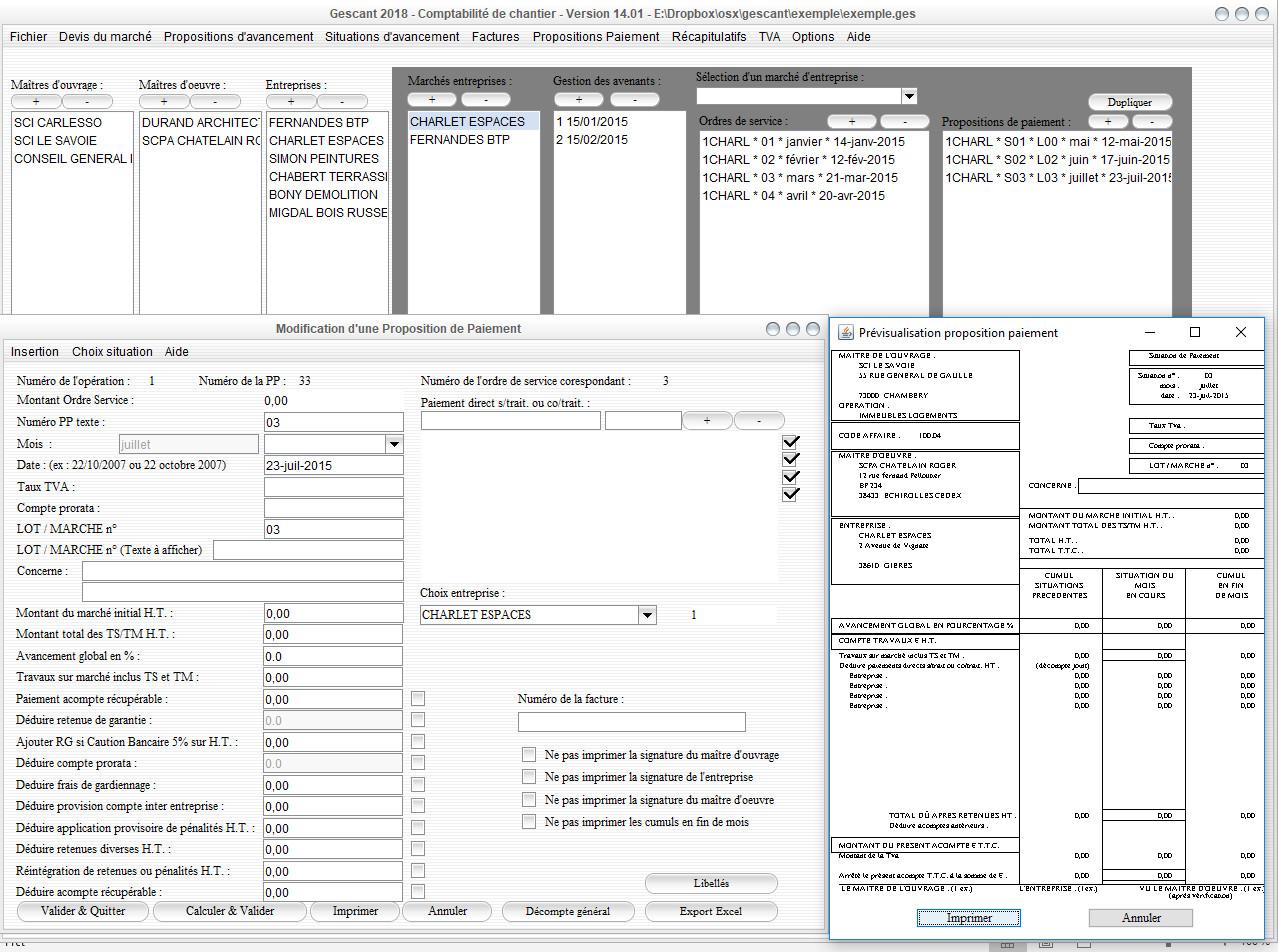This screenshot has width=1278, height=952.
Task: Select 'SCI LE SAVOIE' in Maîtres d'ouvrage list
Action: point(72,141)
